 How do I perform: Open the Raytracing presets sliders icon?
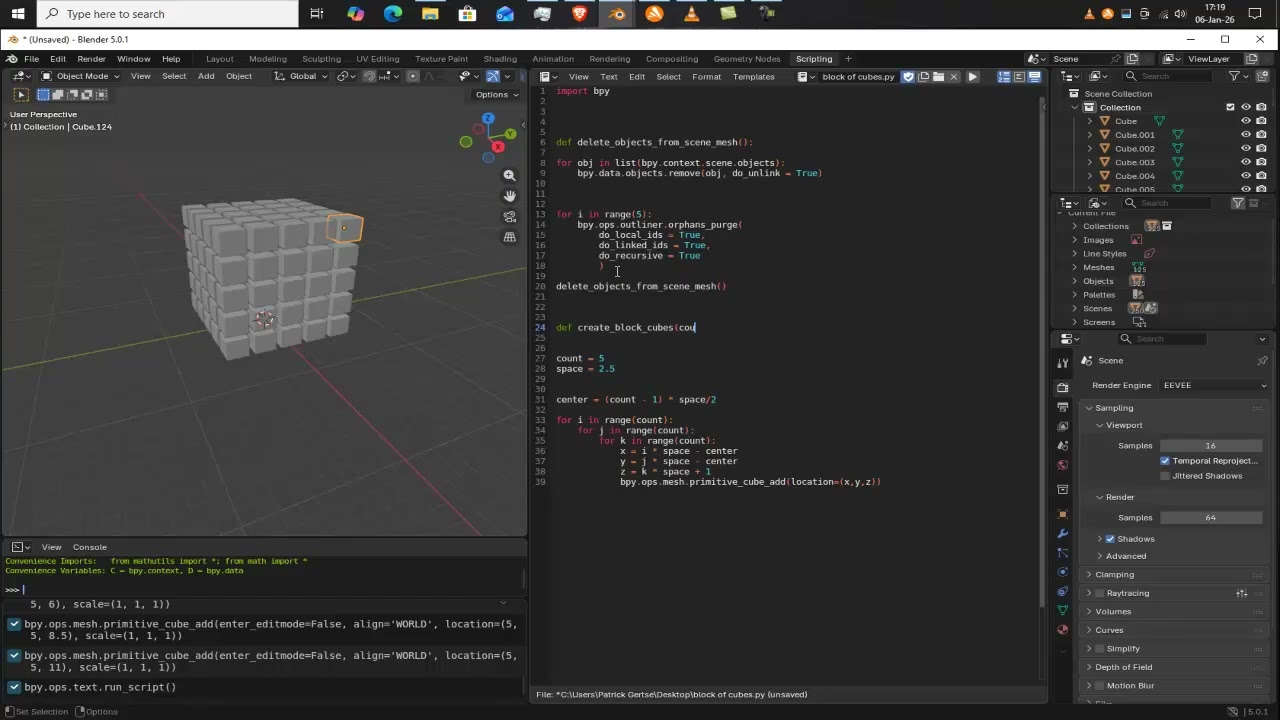(x=1242, y=593)
